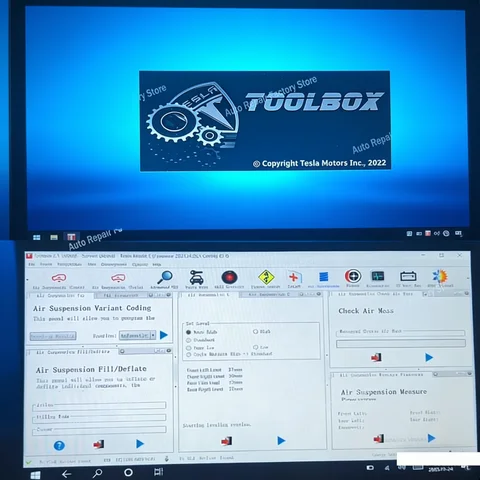The height and width of the screenshot is (480, 480).
Task: Close the Fill/Deflate panel via header icon
Action: 169,351
